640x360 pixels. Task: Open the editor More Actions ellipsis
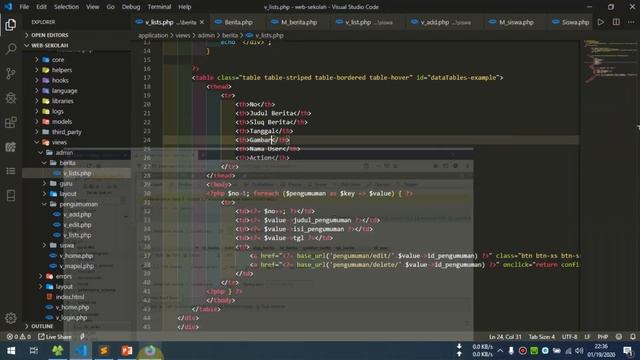631,22
